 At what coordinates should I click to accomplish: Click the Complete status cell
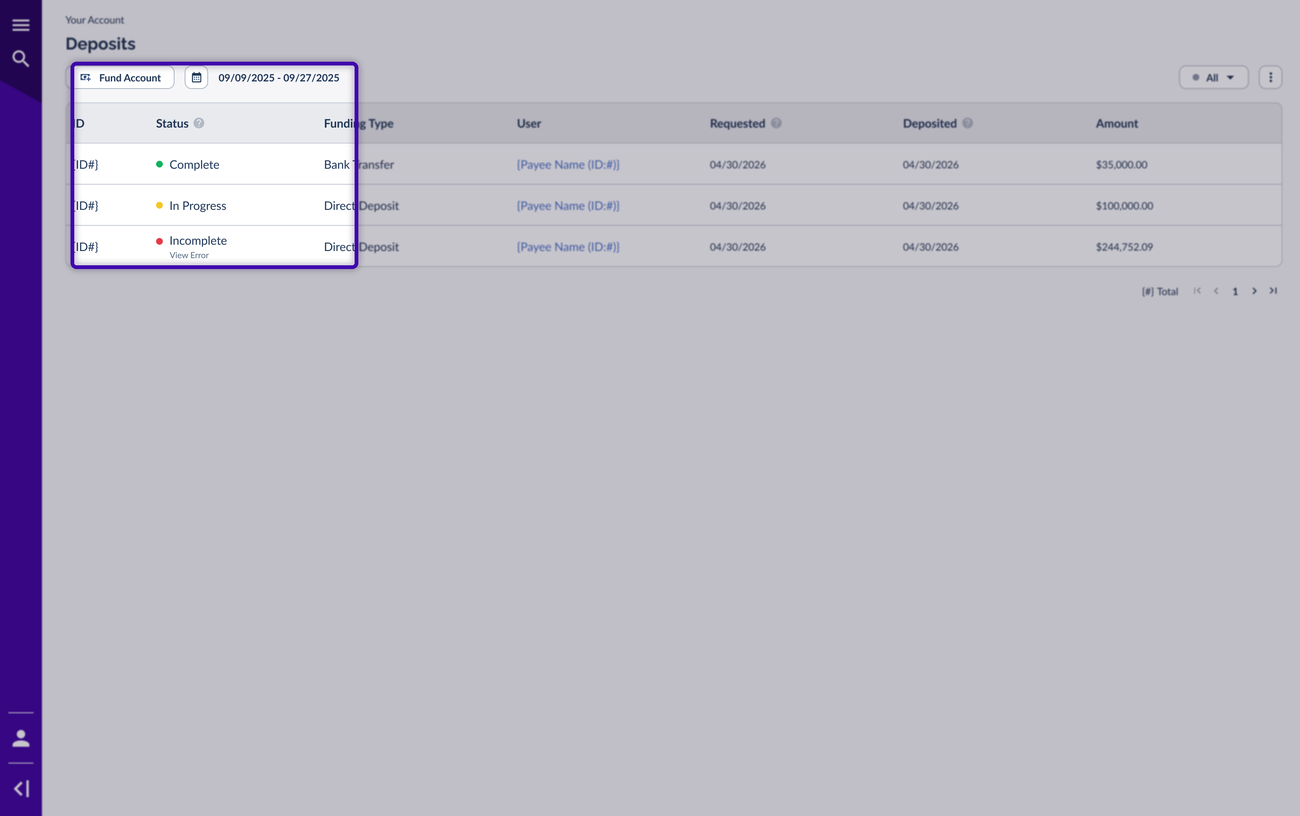(x=187, y=165)
